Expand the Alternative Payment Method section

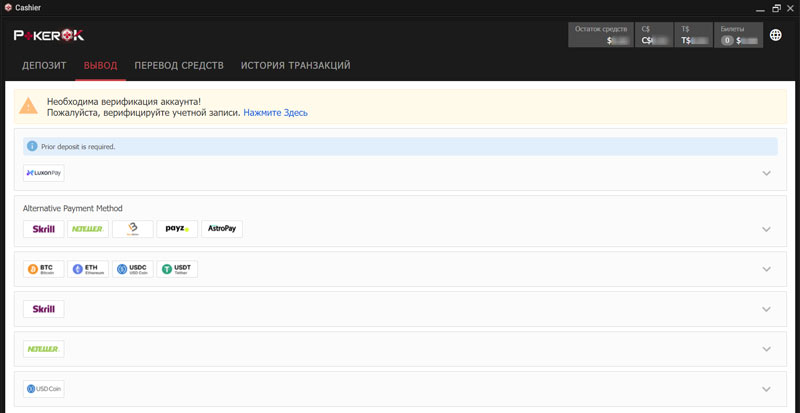pos(767,229)
